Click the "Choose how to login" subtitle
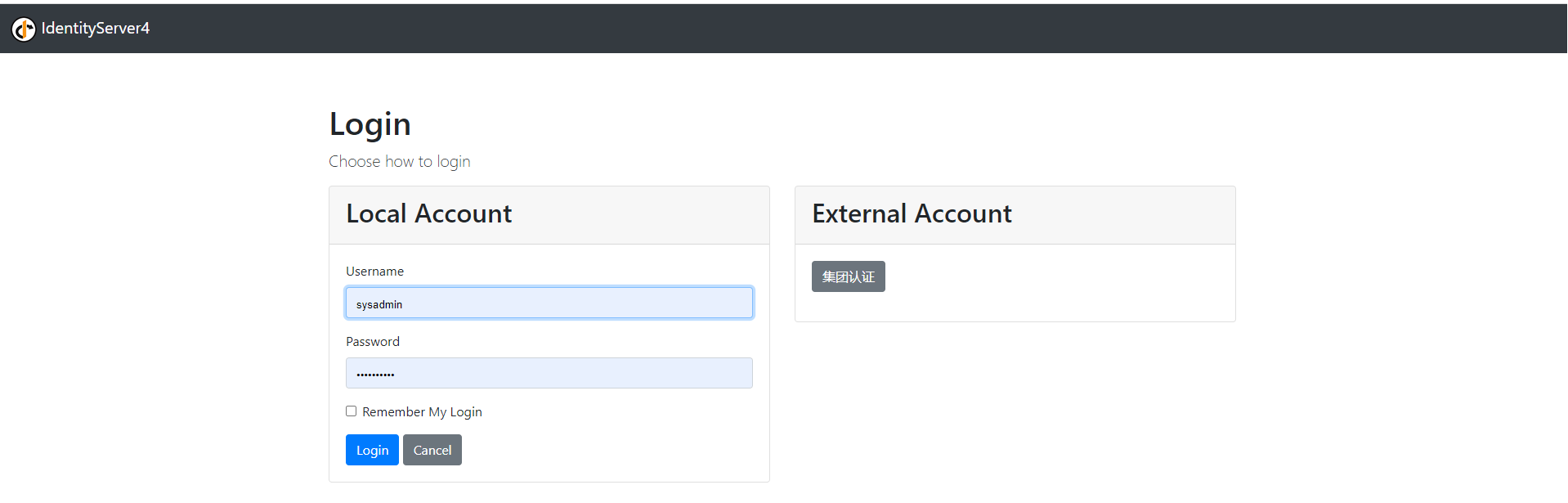This screenshot has height=503, width=1568. [399, 162]
